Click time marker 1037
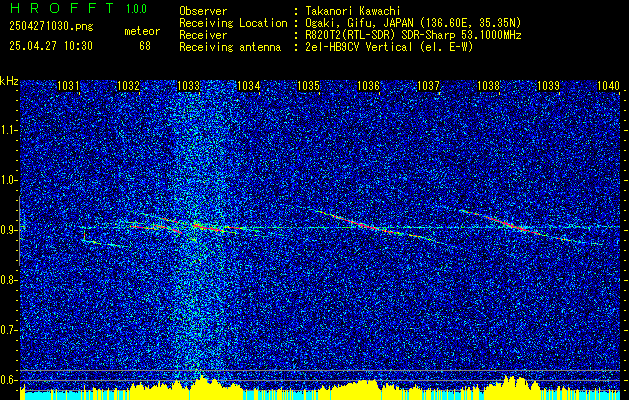 pos(428,85)
